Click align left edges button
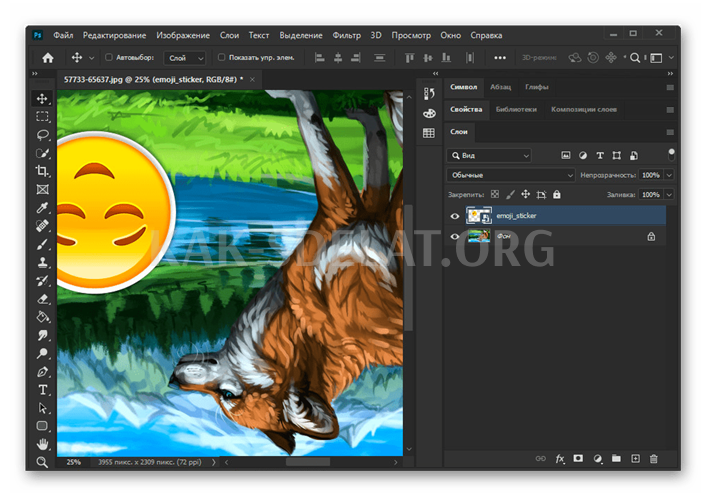706x496 pixels. tap(319, 58)
